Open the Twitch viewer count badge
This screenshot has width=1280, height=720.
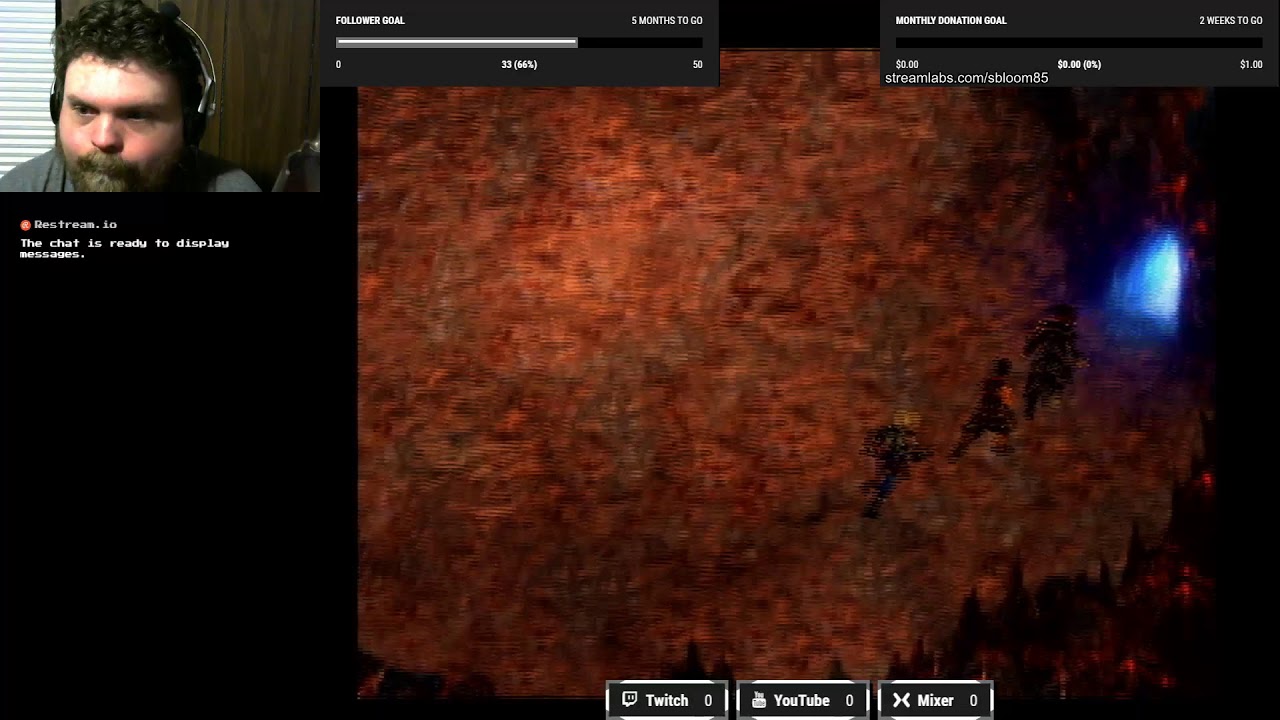667,700
